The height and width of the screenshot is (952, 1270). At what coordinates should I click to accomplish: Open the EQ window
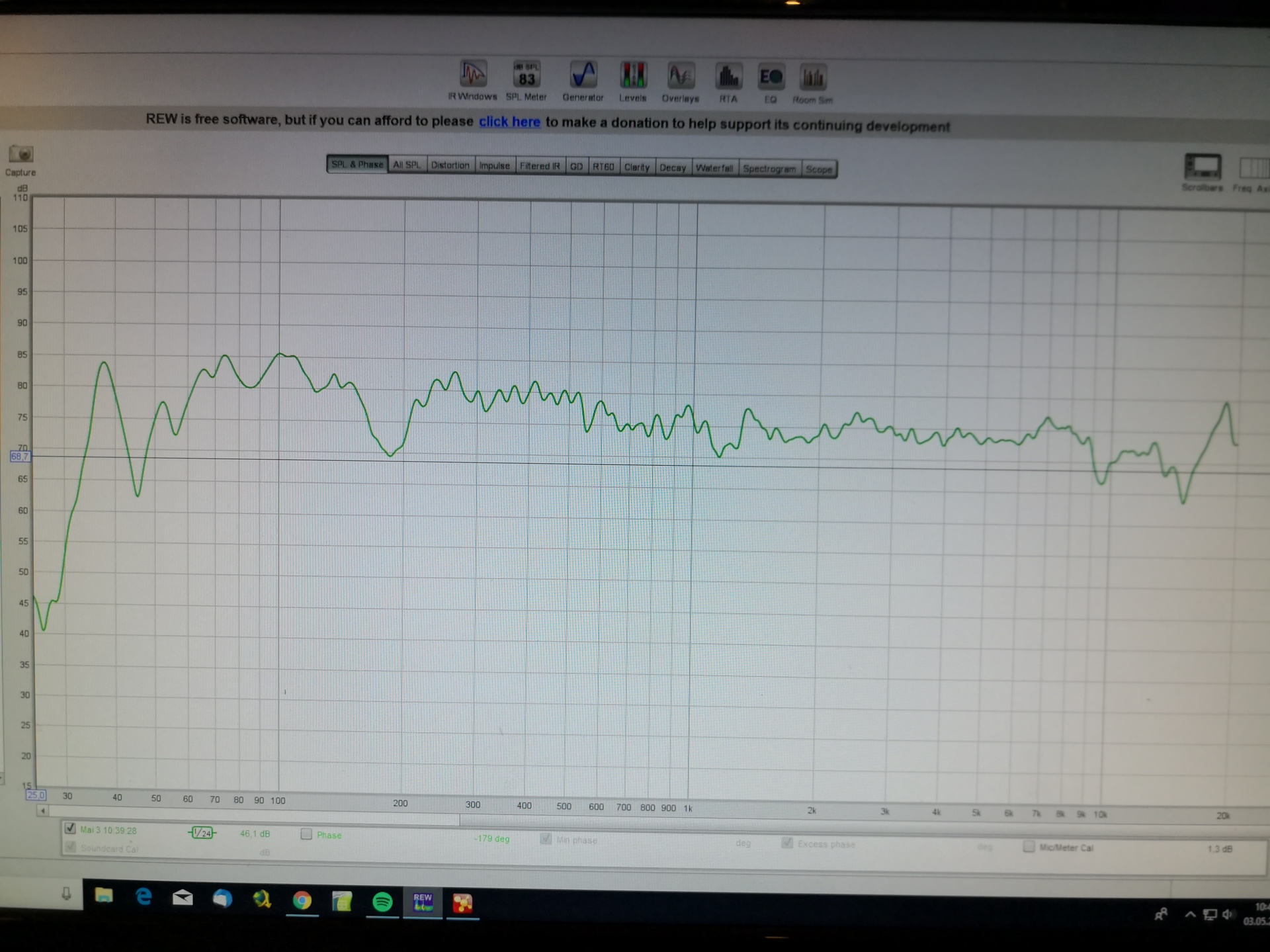(771, 78)
